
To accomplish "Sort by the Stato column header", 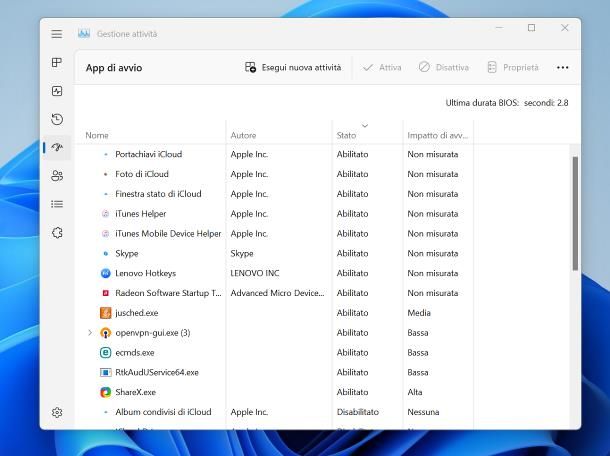I will 346,135.
